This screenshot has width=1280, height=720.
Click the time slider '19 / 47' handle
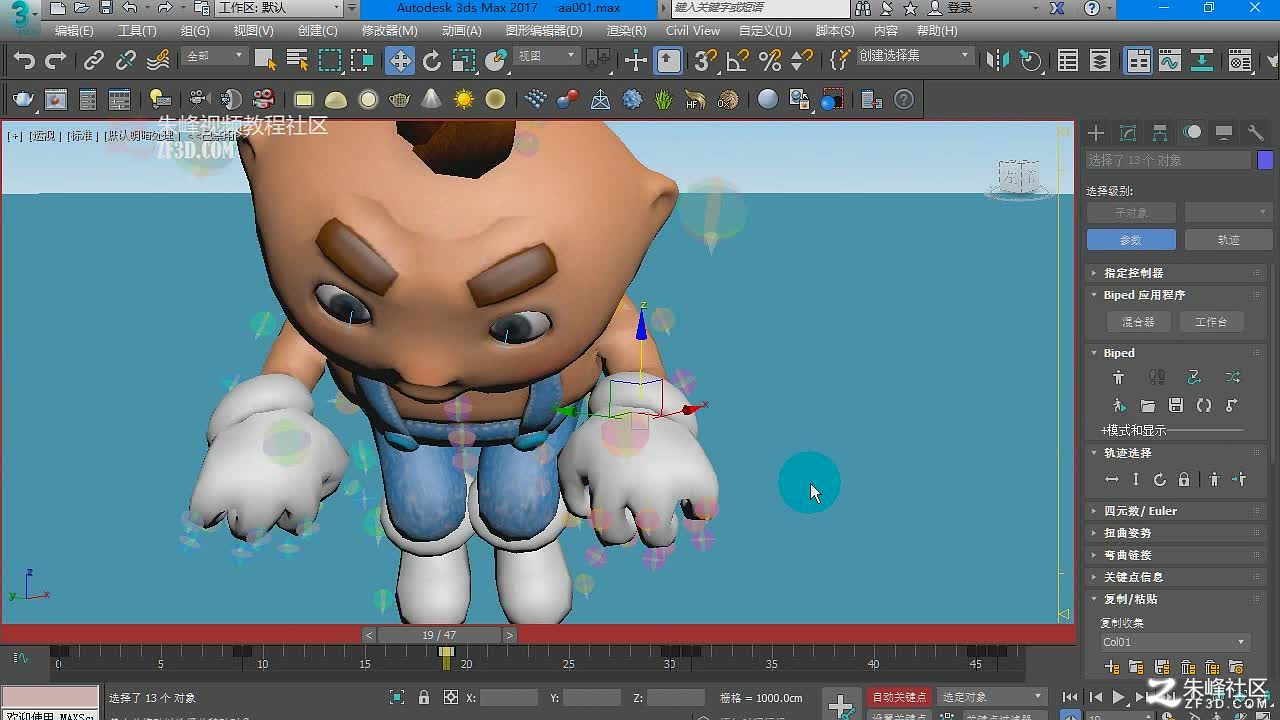pyautogui.click(x=439, y=635)
